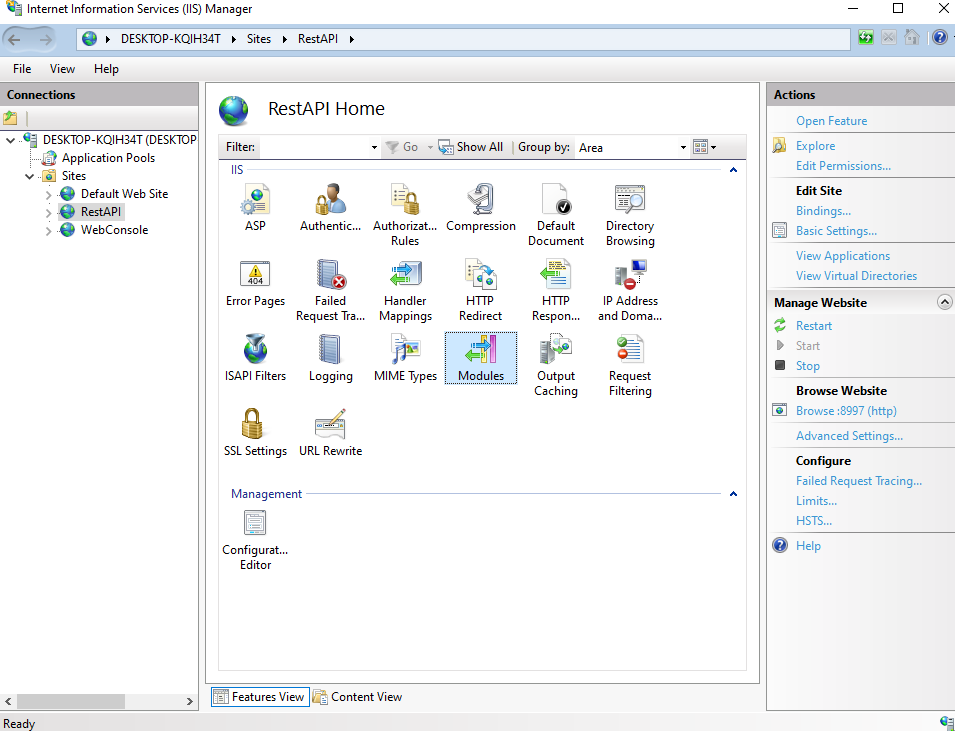The width and height of the screenshot is (955, 731).
Task: Open the Logging feature
Action: tap(330, 358)
